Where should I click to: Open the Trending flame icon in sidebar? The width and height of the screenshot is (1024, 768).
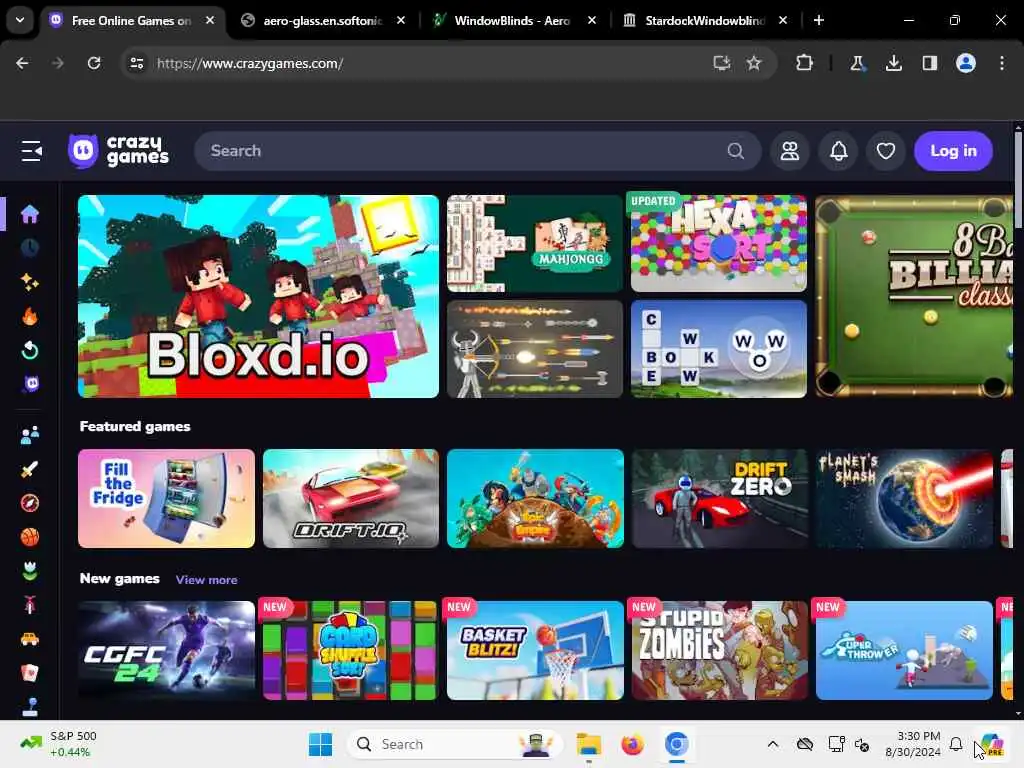(29, 316)
